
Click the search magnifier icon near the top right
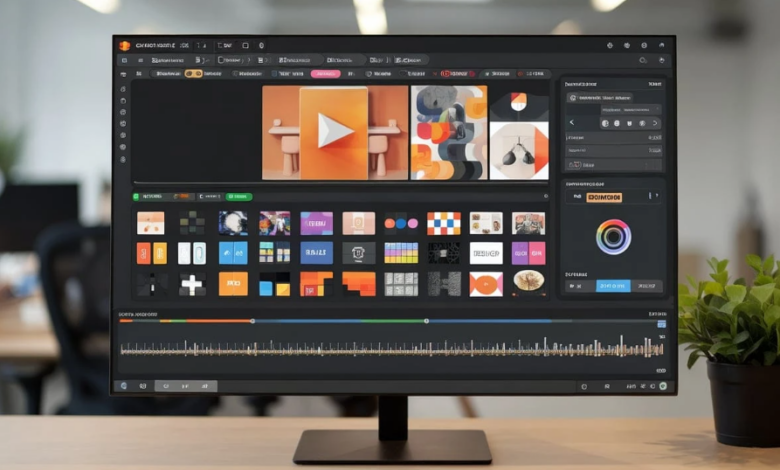(643, 60)
